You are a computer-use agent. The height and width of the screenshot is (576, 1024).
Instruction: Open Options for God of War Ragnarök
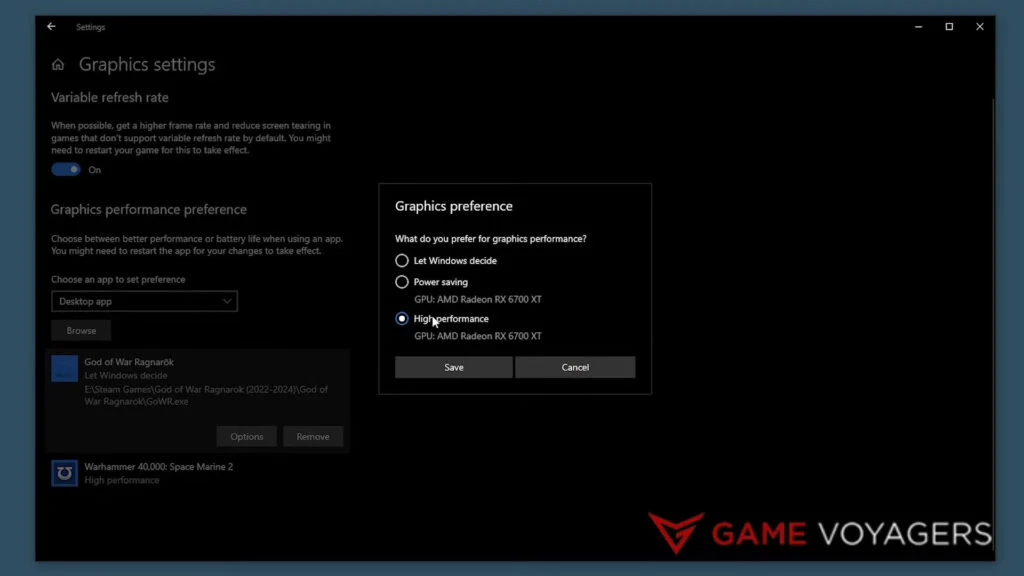(247, 436)
